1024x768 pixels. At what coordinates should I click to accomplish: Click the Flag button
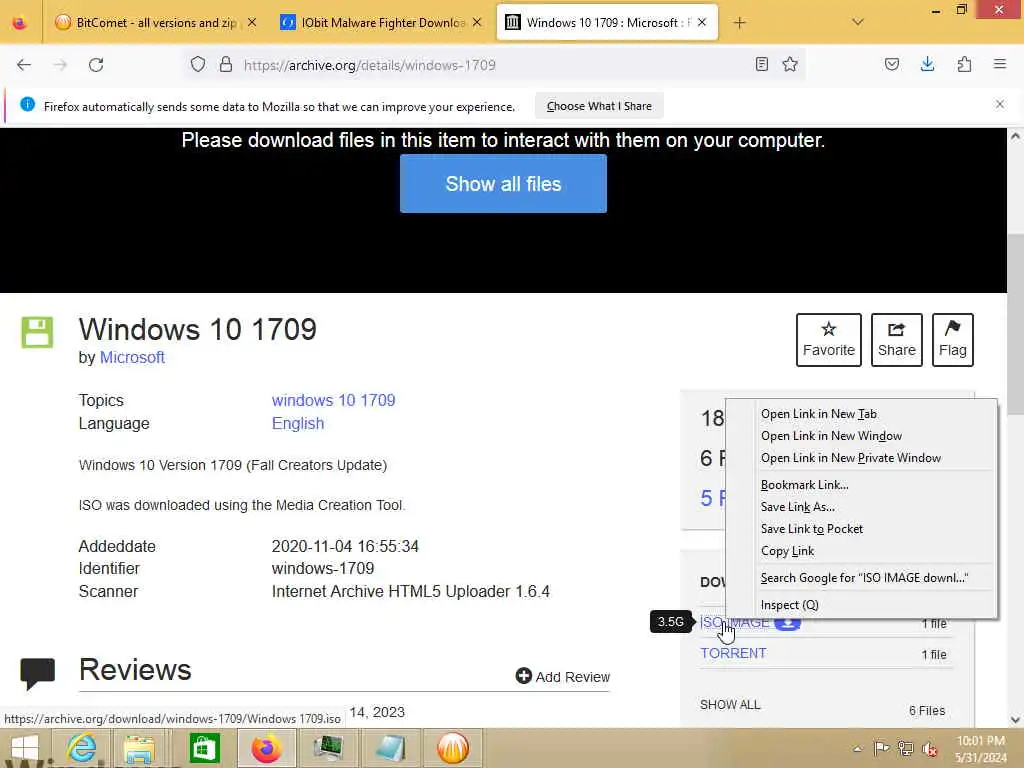tap(953, 340)
